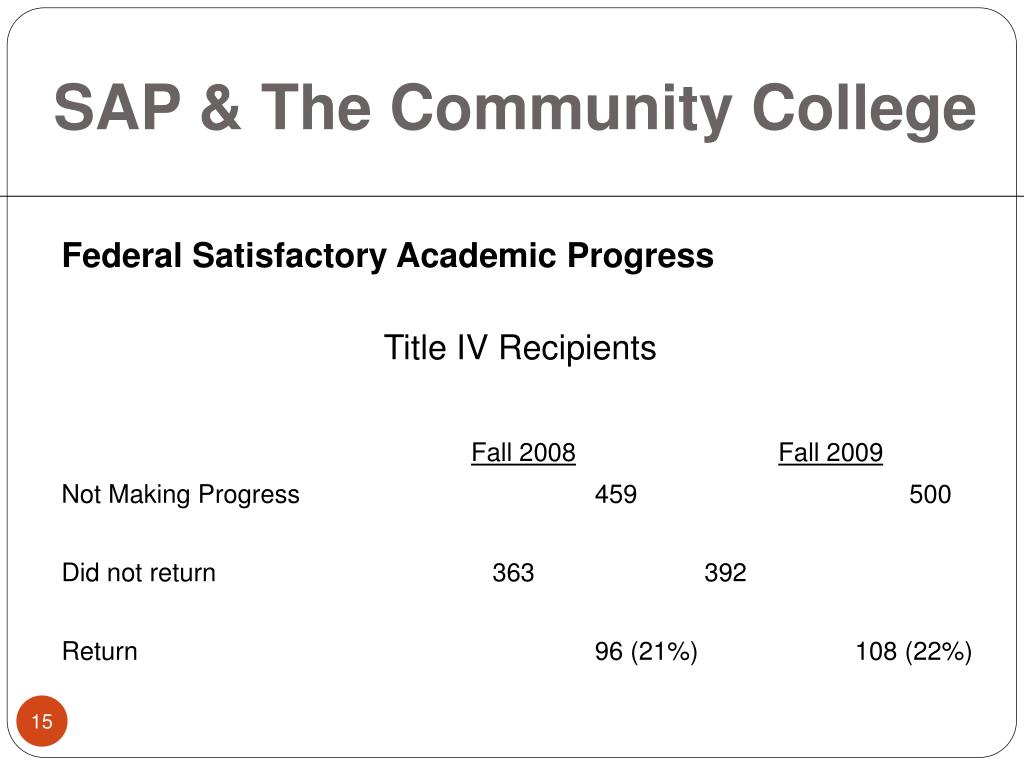Viewport: 1024px width, 768px height.
Task: Select the Return row label
Action: point(100,651)
